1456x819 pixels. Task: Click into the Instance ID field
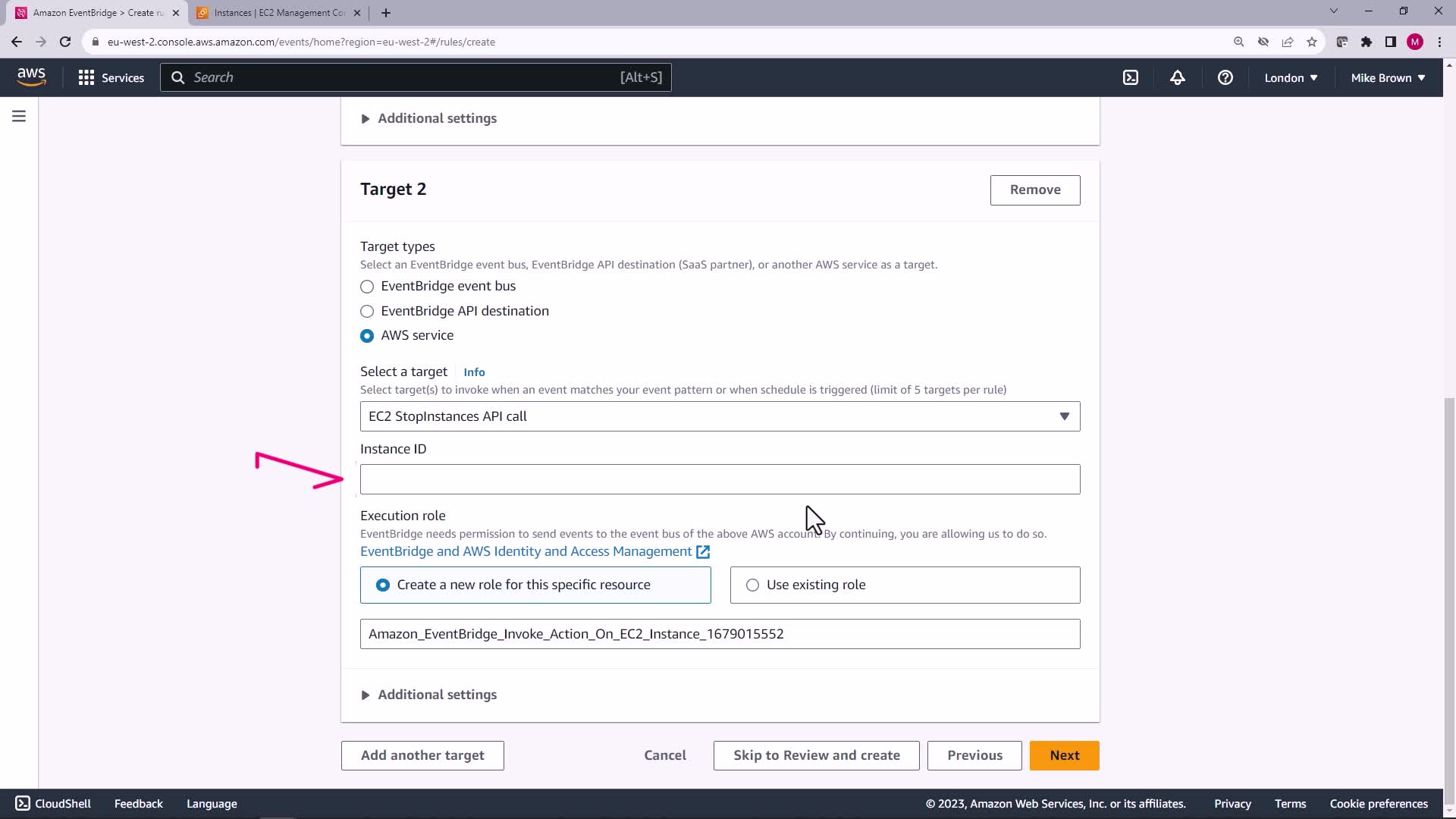[720, 479]
